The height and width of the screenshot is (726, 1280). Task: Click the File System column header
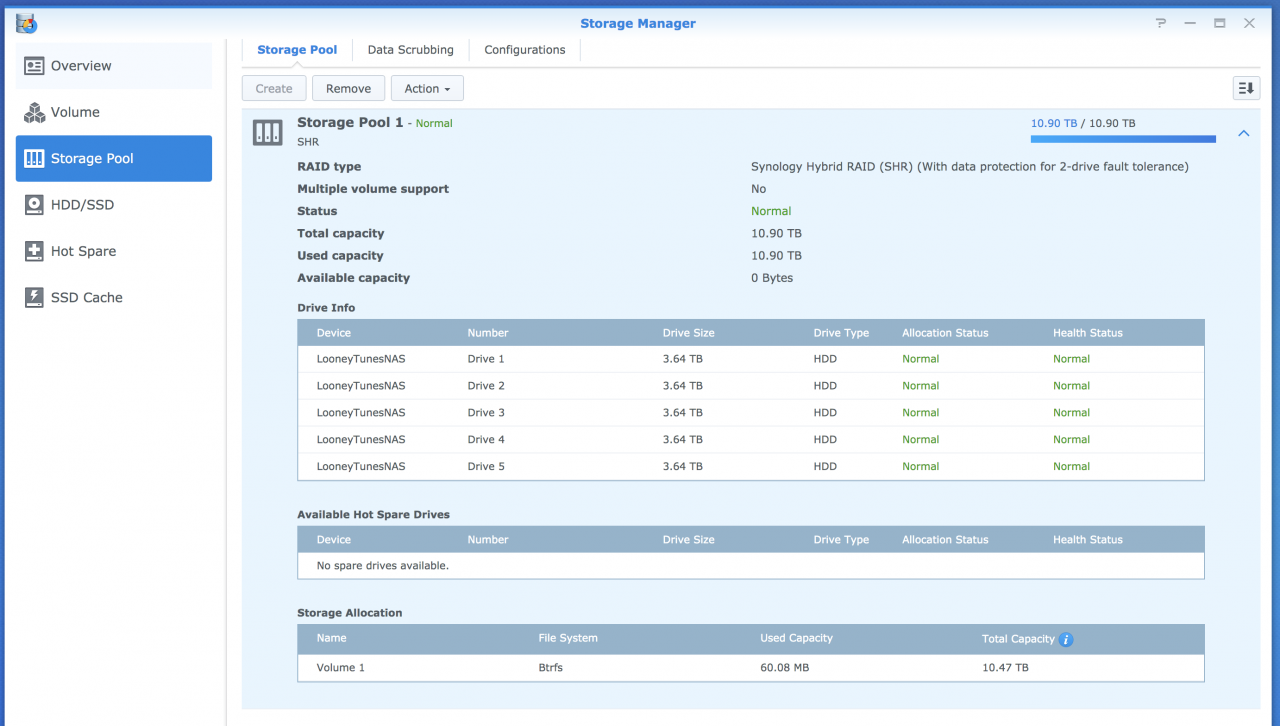pyautogui.click(x=568, y=638)
